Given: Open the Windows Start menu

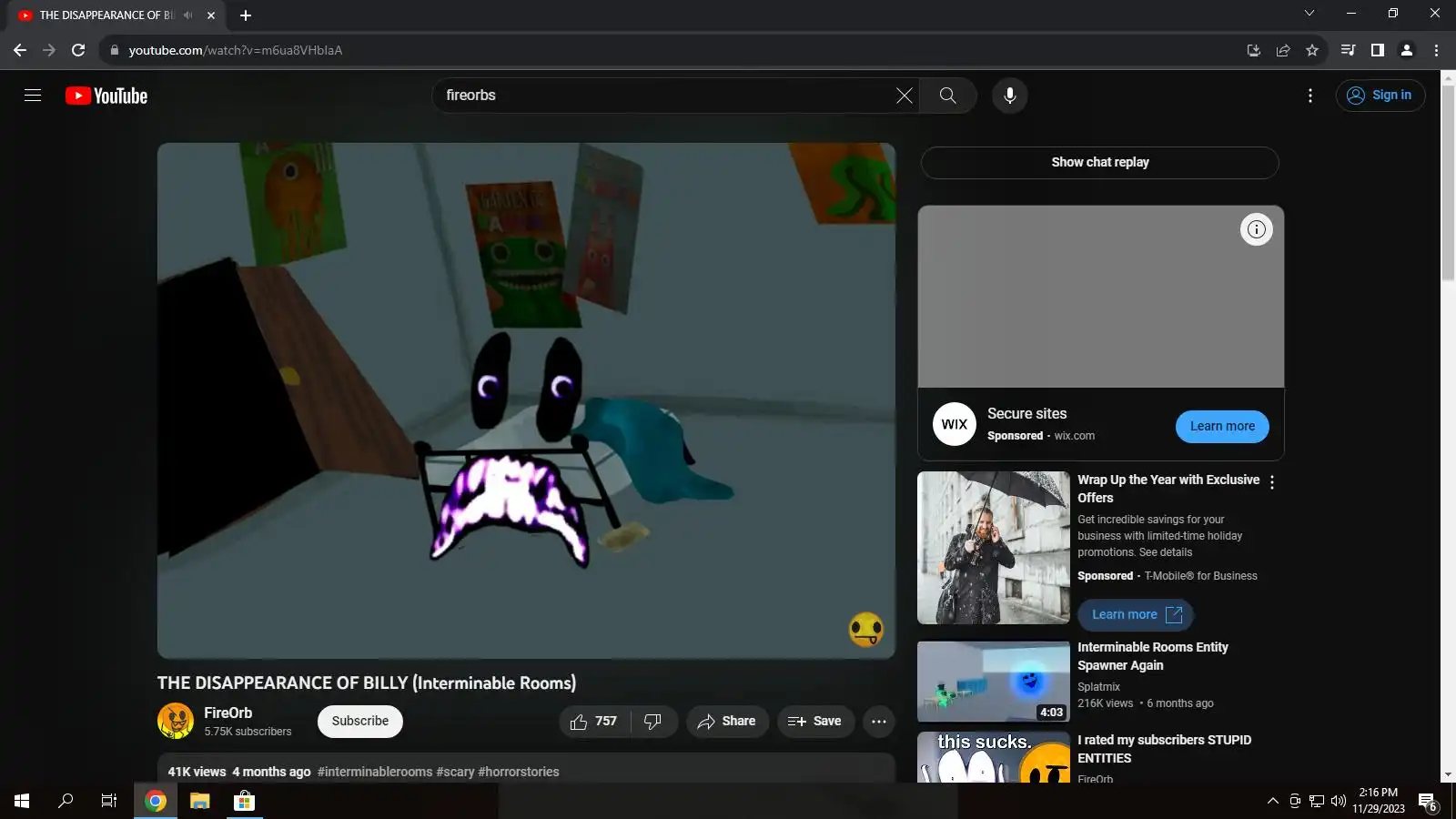Looking at the screenshot, I should [x=22, y=801].
